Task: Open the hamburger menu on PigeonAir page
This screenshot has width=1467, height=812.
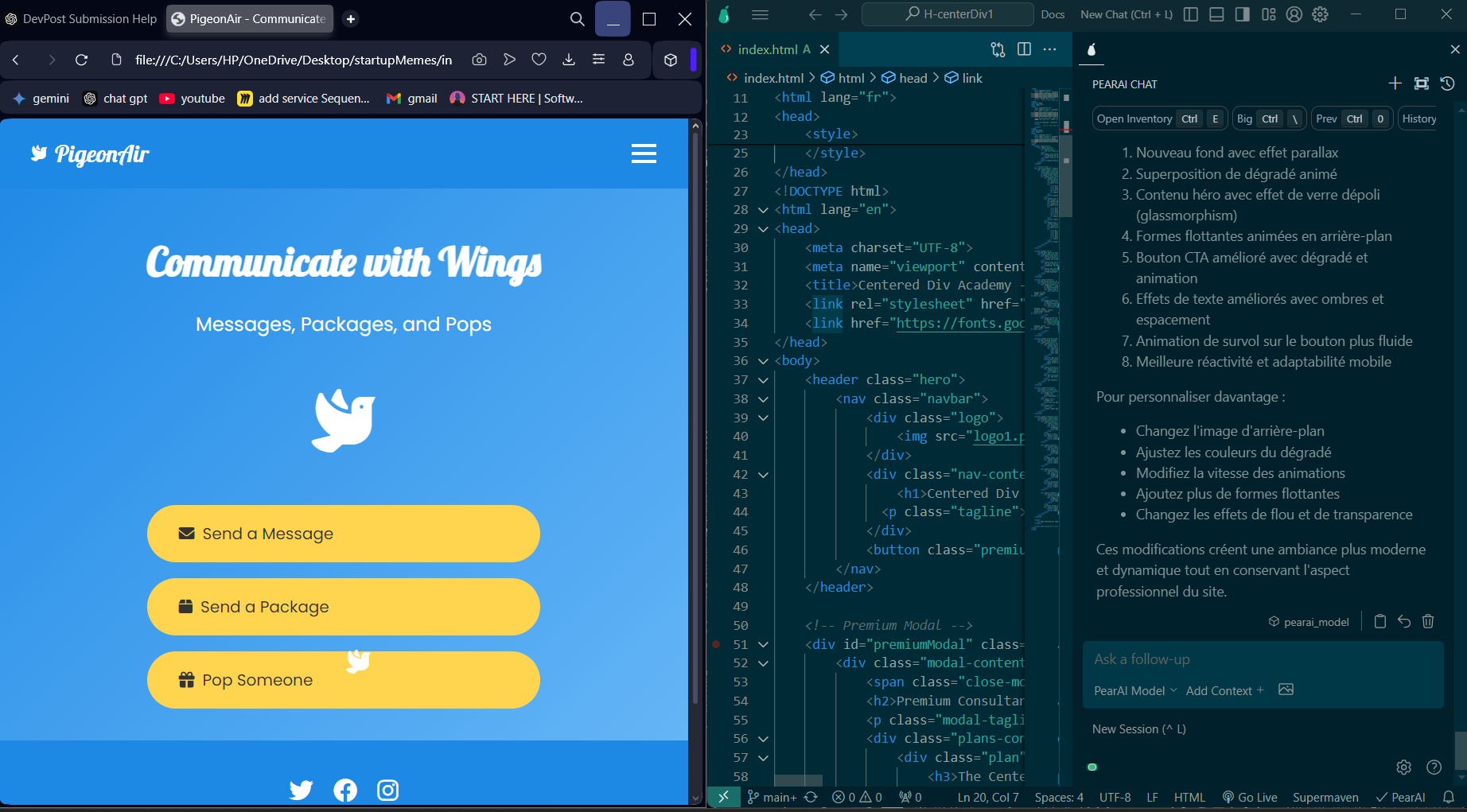Action: pyautogui.click(x=644, y=153)
